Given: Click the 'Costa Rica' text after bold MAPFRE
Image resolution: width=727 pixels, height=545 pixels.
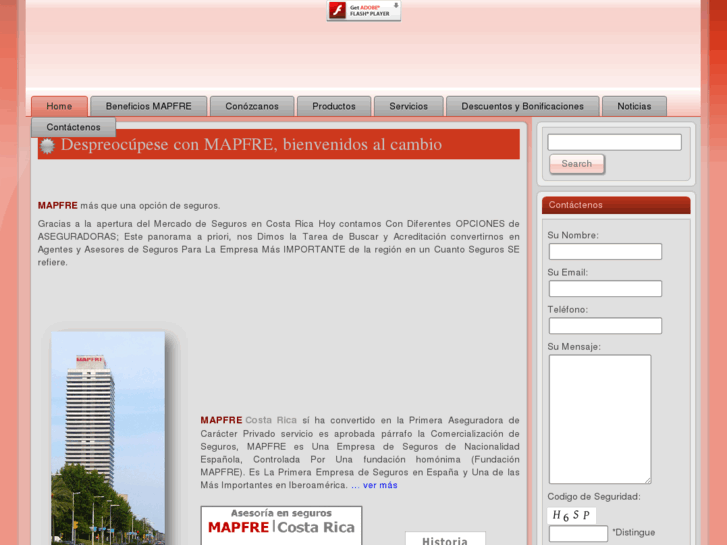Looking at the screenshot, I should (271, 420).
